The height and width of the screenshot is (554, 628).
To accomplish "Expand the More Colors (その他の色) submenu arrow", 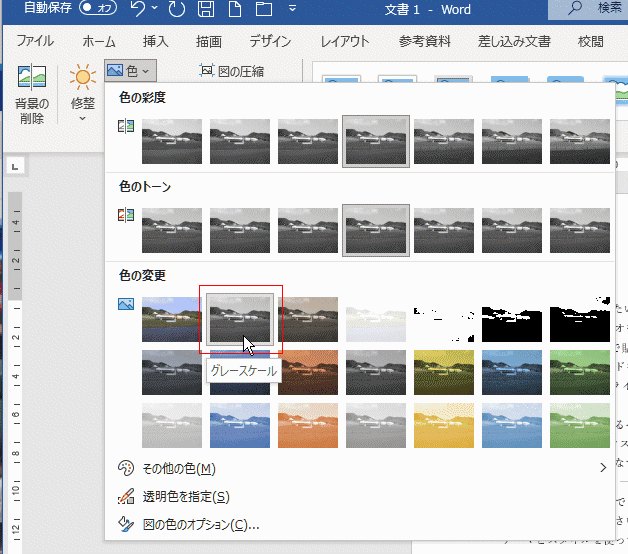I will 602,468.
